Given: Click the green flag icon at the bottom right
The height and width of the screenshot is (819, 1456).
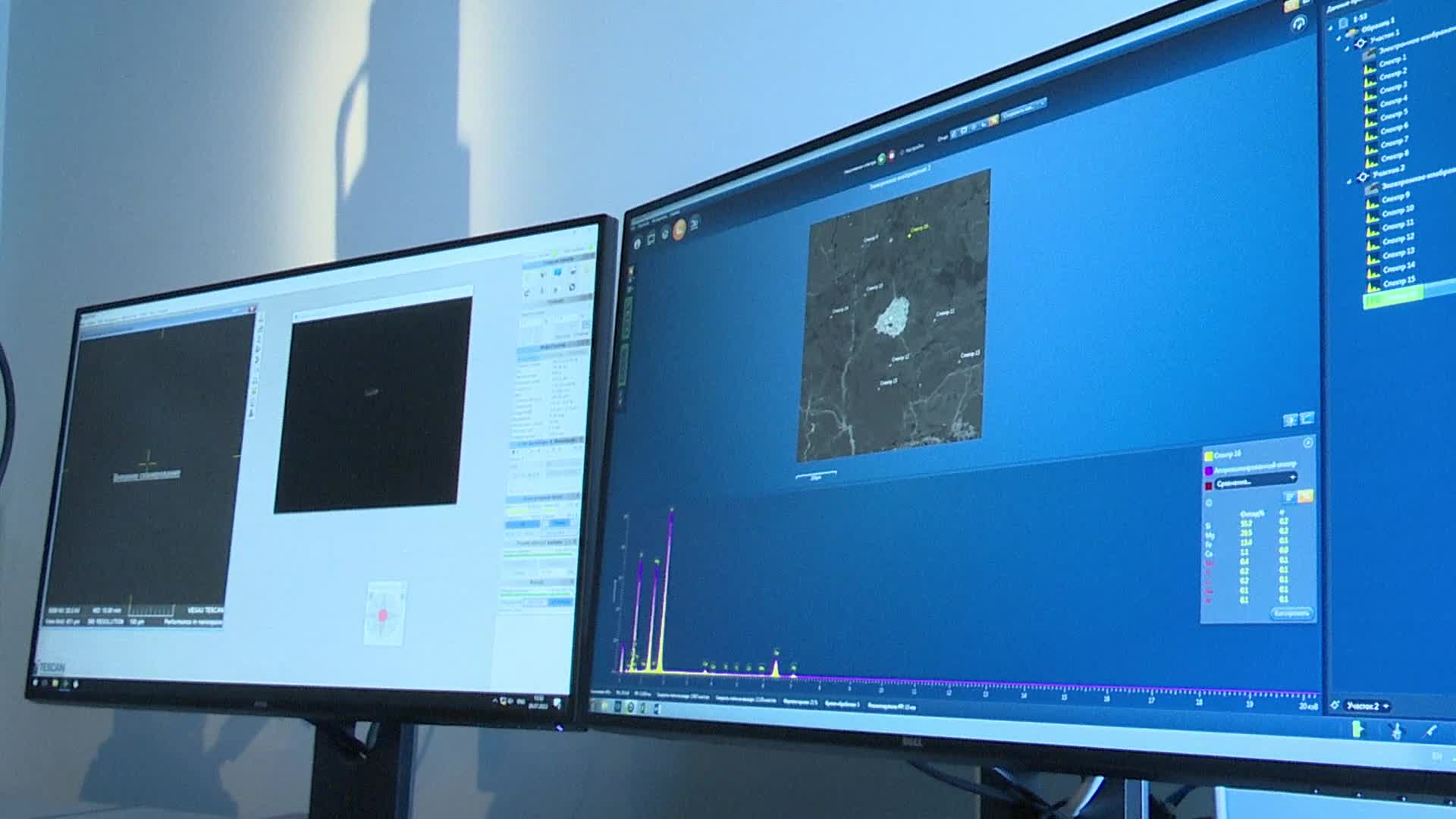Looking at the screenshot, I should click(x=1358, y=730).
